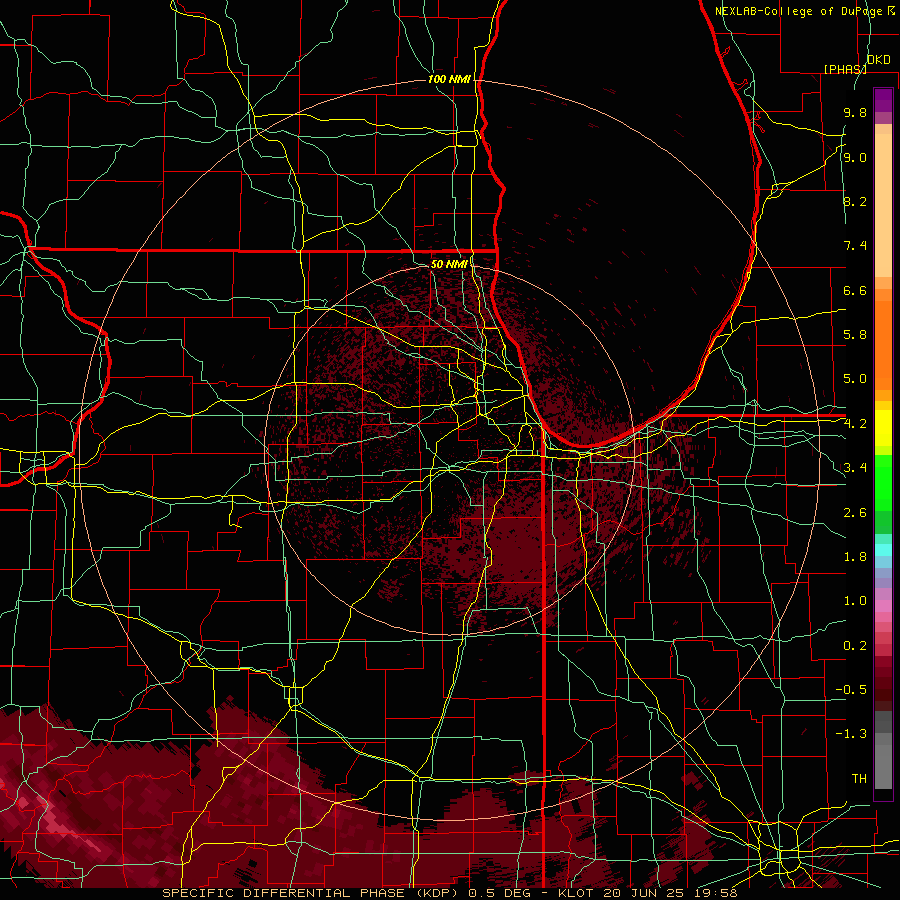Click the 0.5 DEG elevation text

499,893
